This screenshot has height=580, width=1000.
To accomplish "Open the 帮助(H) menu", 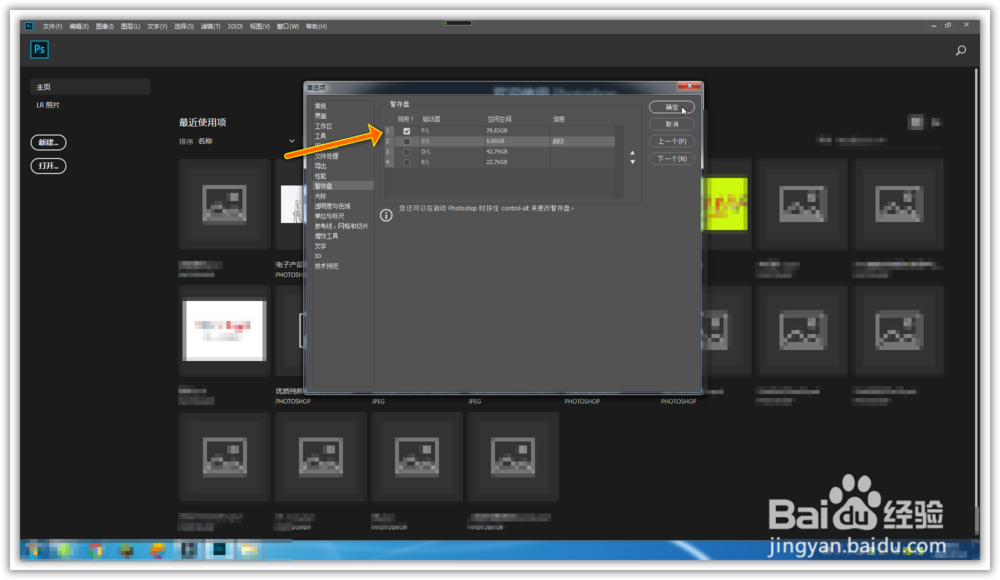I will pos(316,26).
